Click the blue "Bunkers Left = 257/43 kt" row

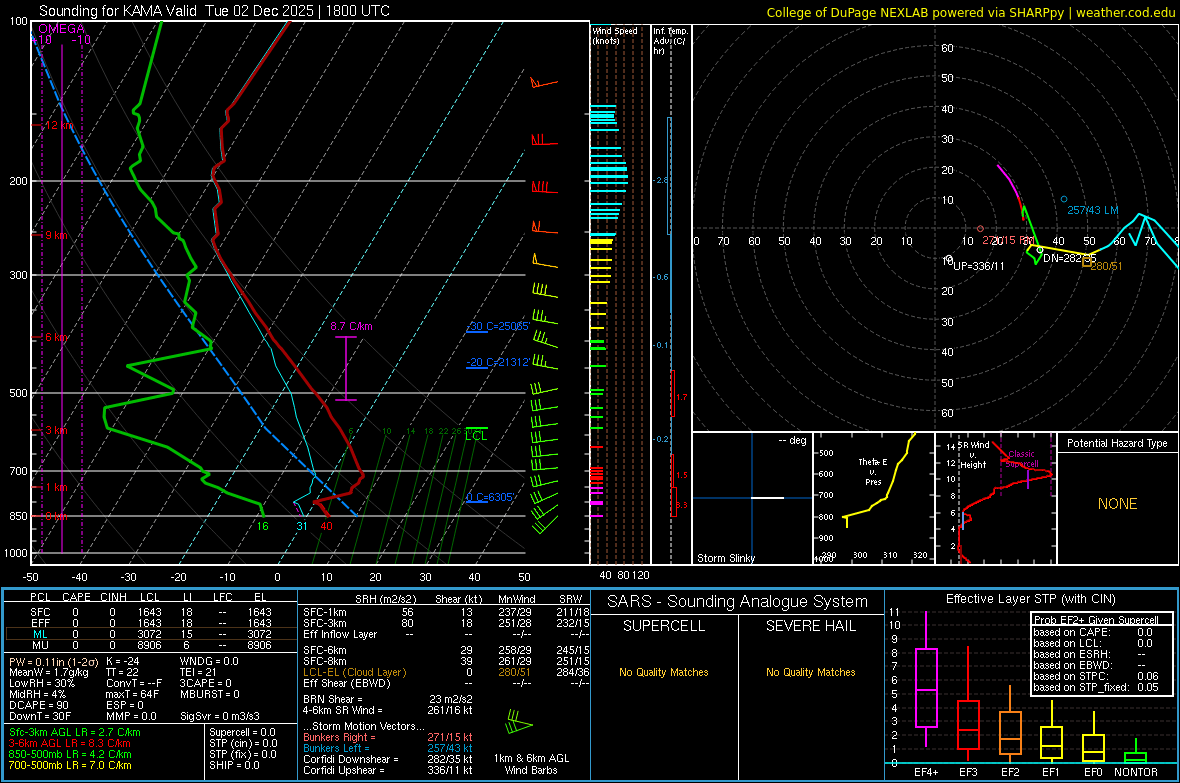pyautogui.click(x=388, y=748)
